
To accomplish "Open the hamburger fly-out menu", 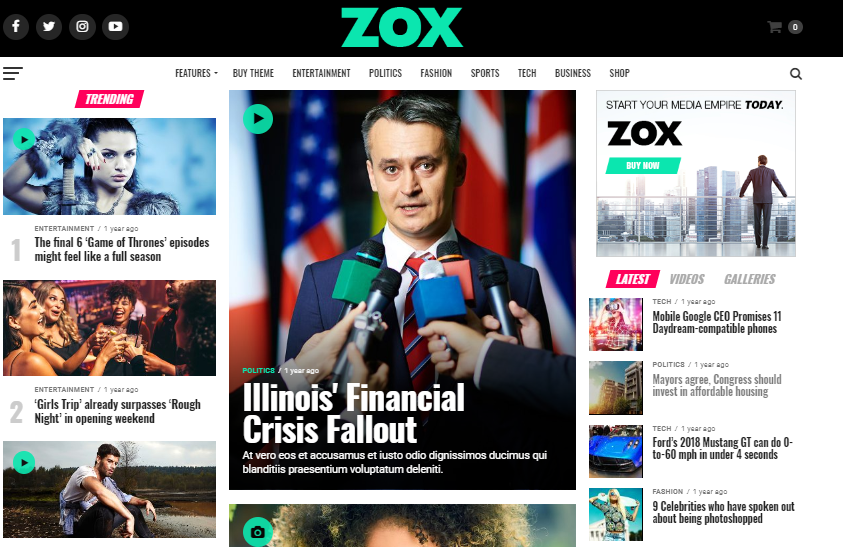I will [x=13, y=73].
